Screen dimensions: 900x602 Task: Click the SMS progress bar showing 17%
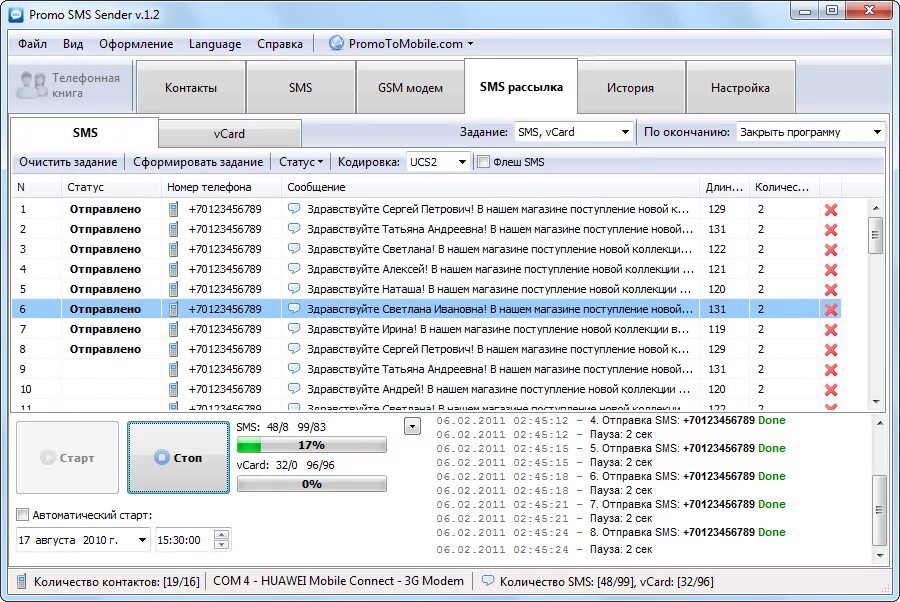point(312,445)
